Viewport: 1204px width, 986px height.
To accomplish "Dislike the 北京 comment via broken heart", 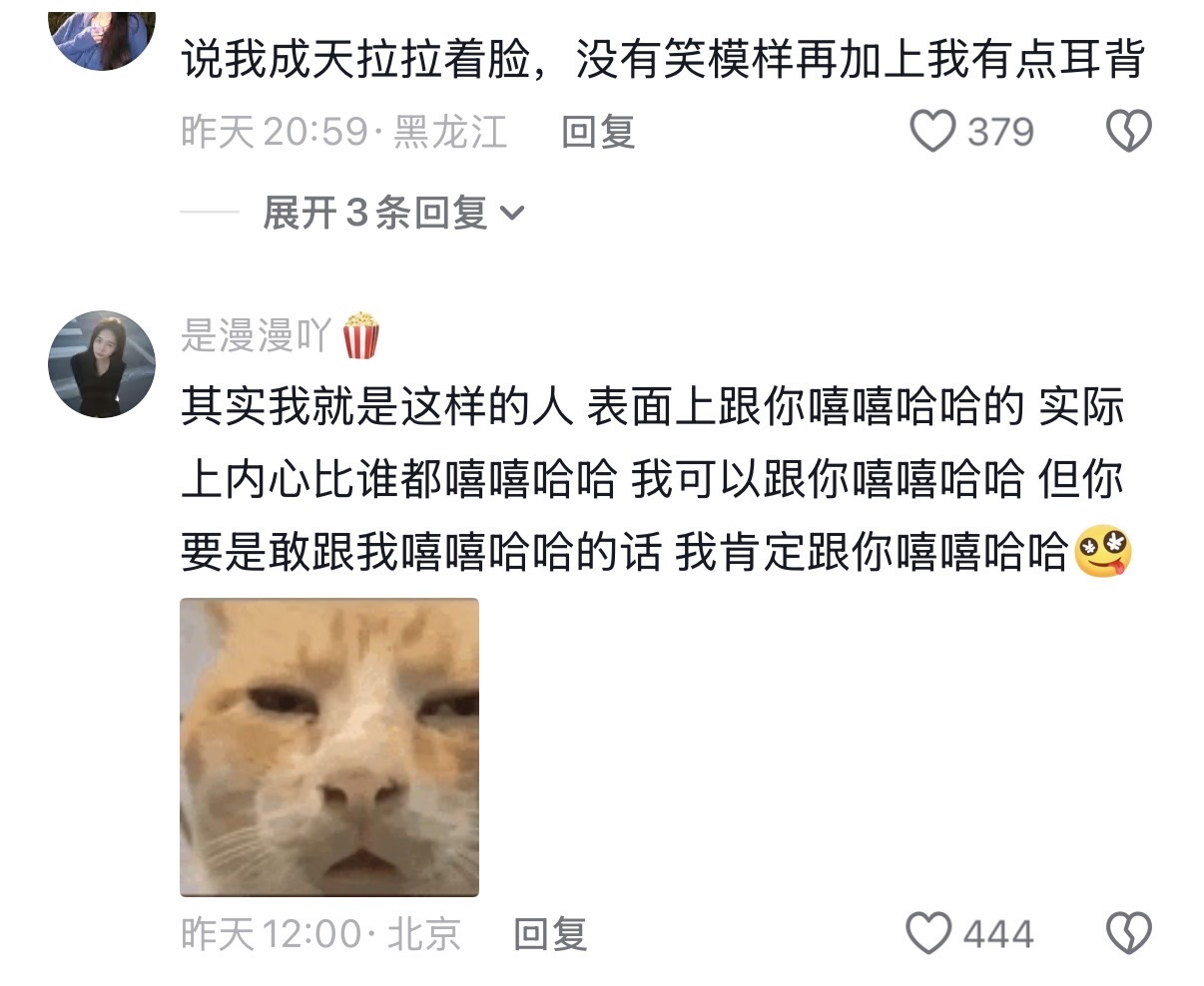I will [x=1129, y=933].
